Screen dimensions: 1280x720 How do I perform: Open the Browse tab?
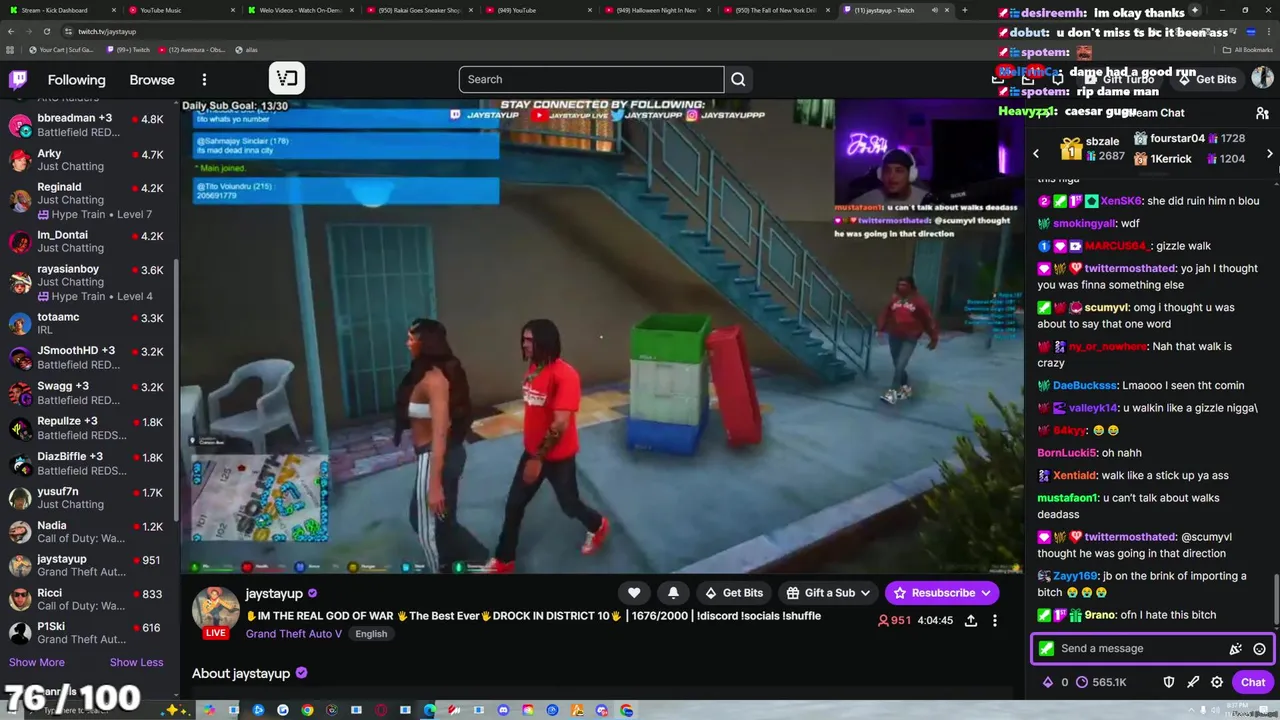coord(152,80)
